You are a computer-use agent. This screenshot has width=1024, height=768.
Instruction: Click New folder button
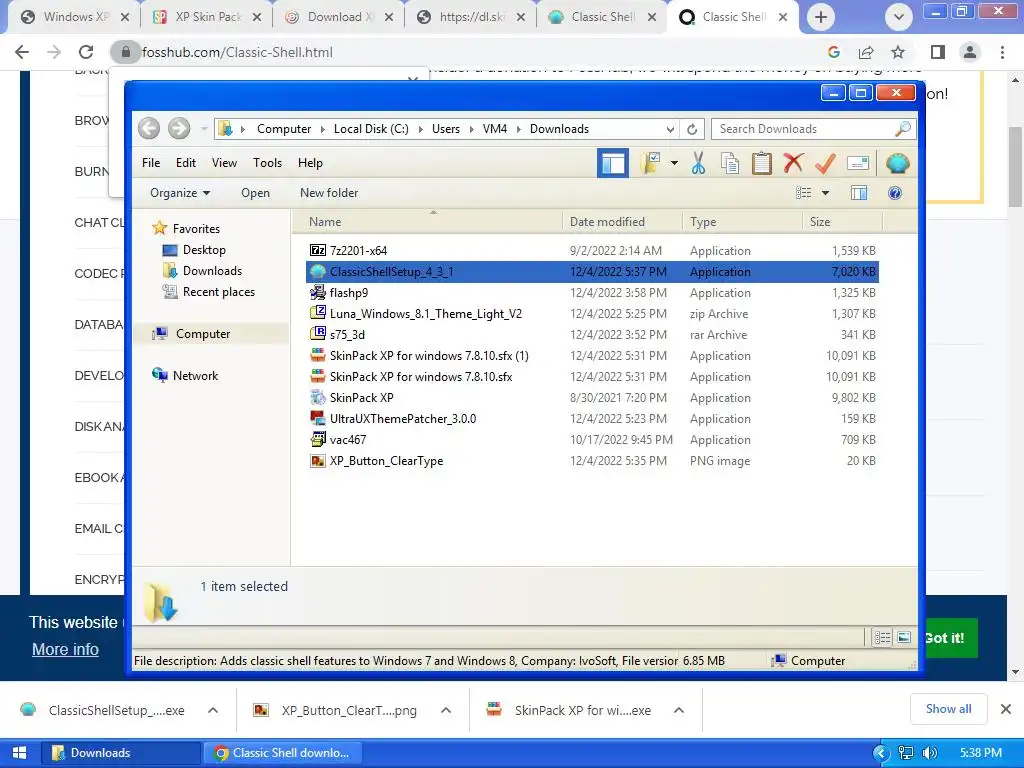pos(329,193)
